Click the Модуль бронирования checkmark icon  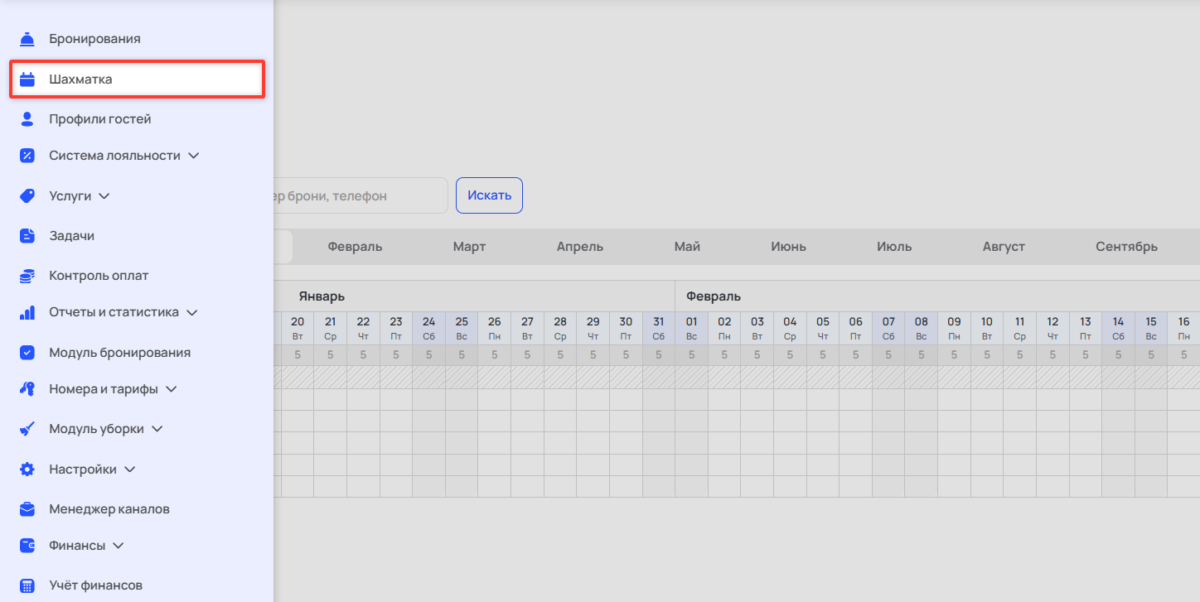[28, 352]
